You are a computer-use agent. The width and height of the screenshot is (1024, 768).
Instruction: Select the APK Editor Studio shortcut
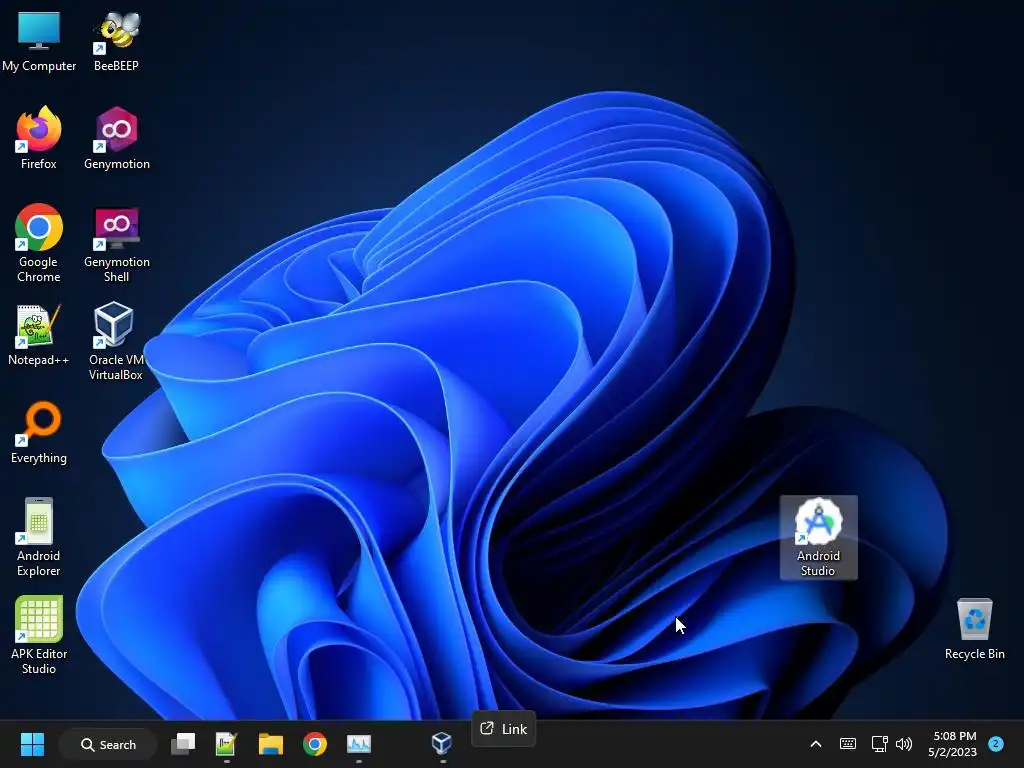pyautogui.click(x=39, y=635)
